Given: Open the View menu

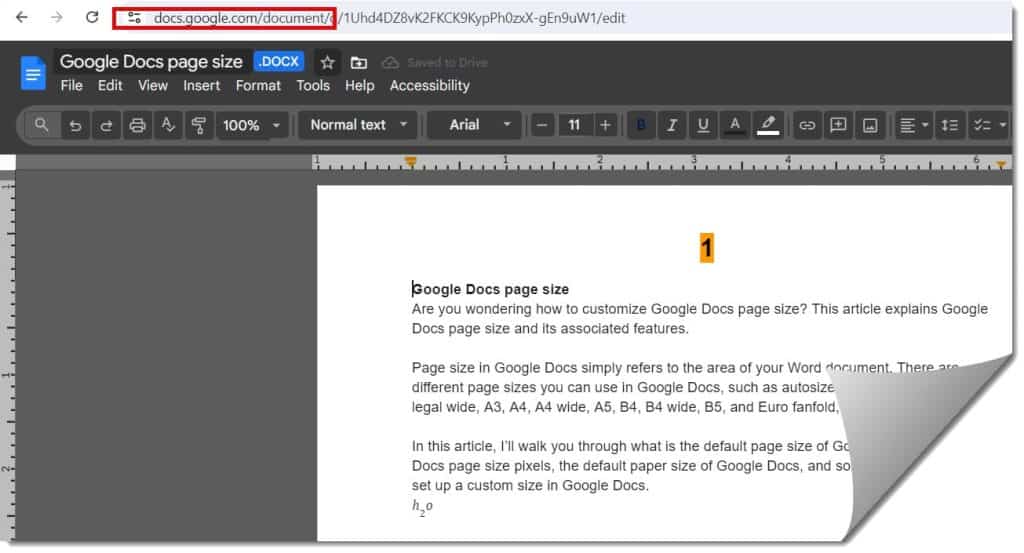Looking at the screenshot, I should point(153,86).
